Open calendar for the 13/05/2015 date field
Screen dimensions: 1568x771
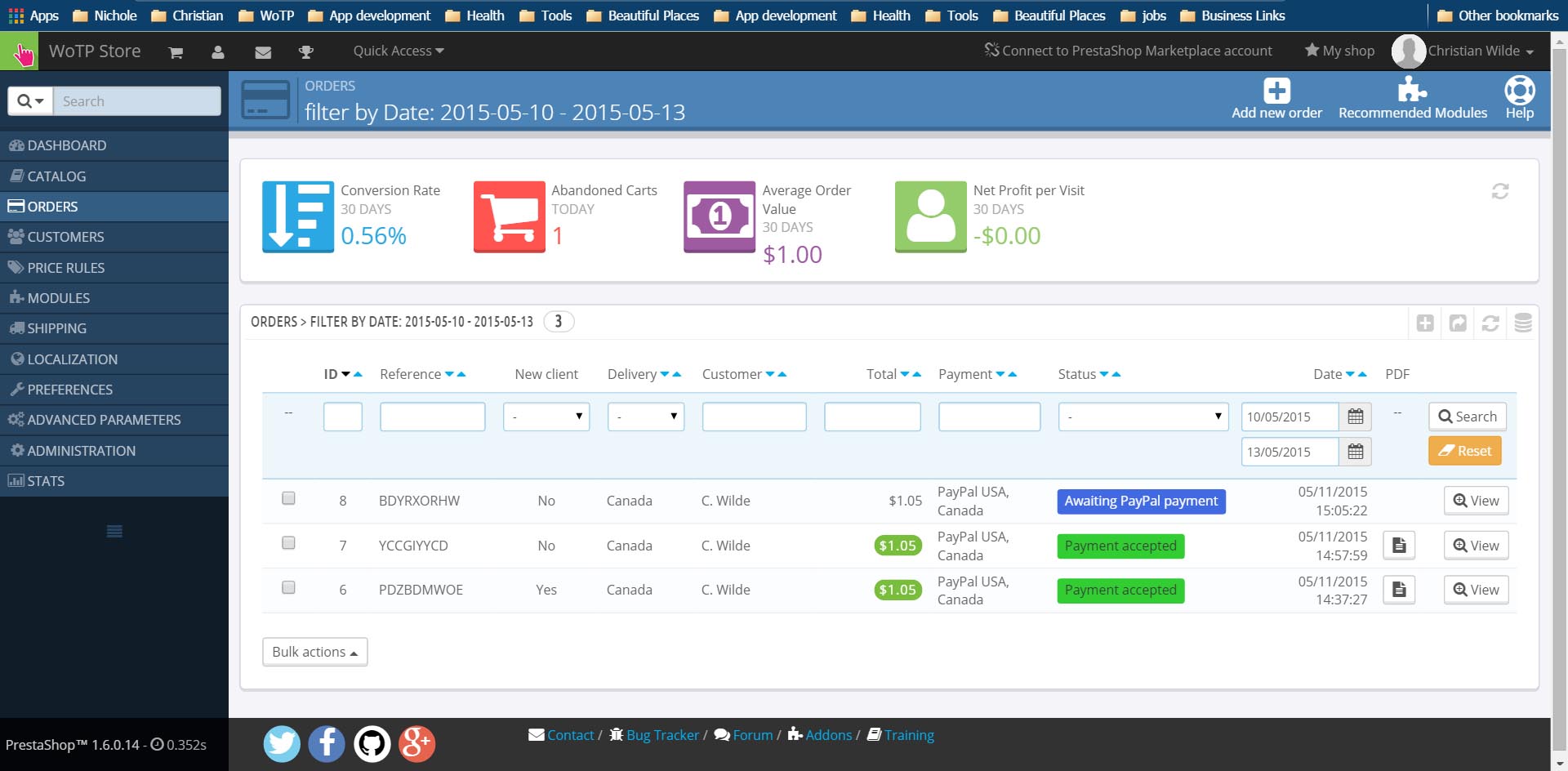click(x=1356, y=452)
